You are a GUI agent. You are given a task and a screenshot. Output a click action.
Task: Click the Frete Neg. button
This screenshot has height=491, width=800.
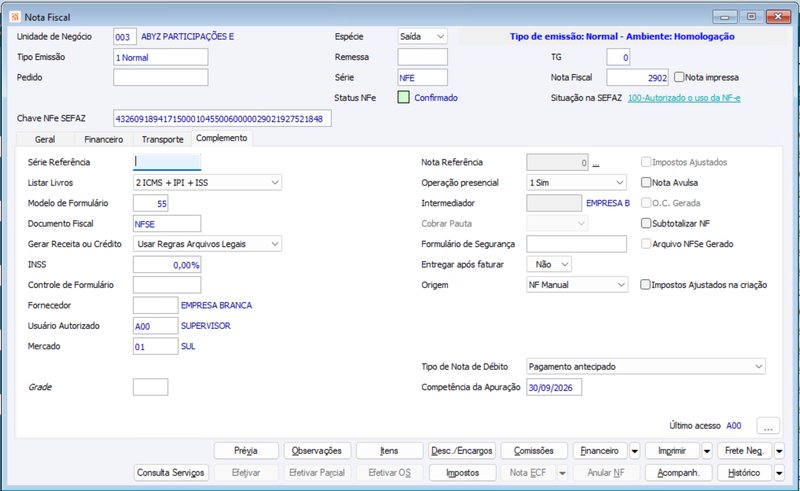(744, 451)
